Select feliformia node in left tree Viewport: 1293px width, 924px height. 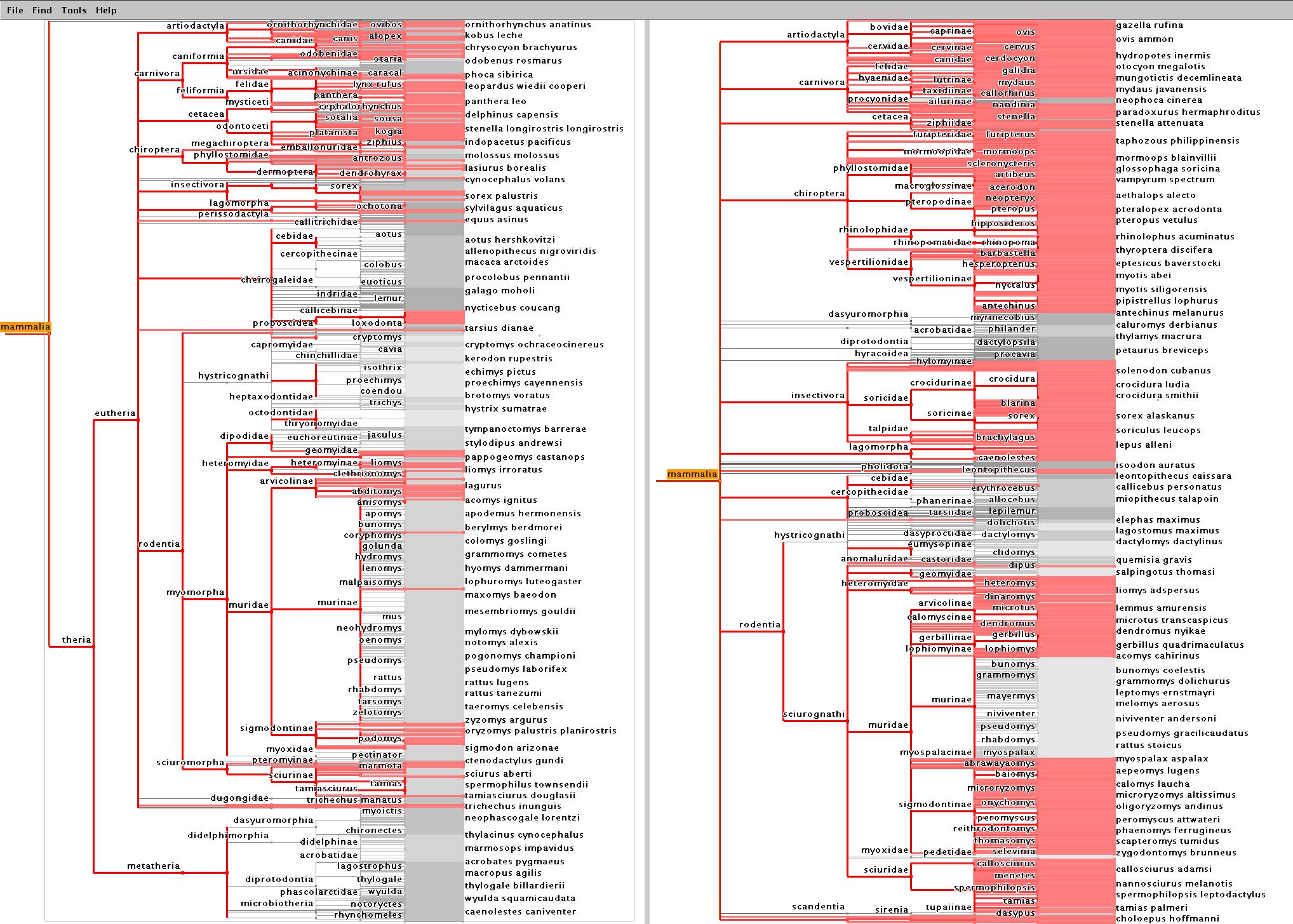click(x=201, y=90)
